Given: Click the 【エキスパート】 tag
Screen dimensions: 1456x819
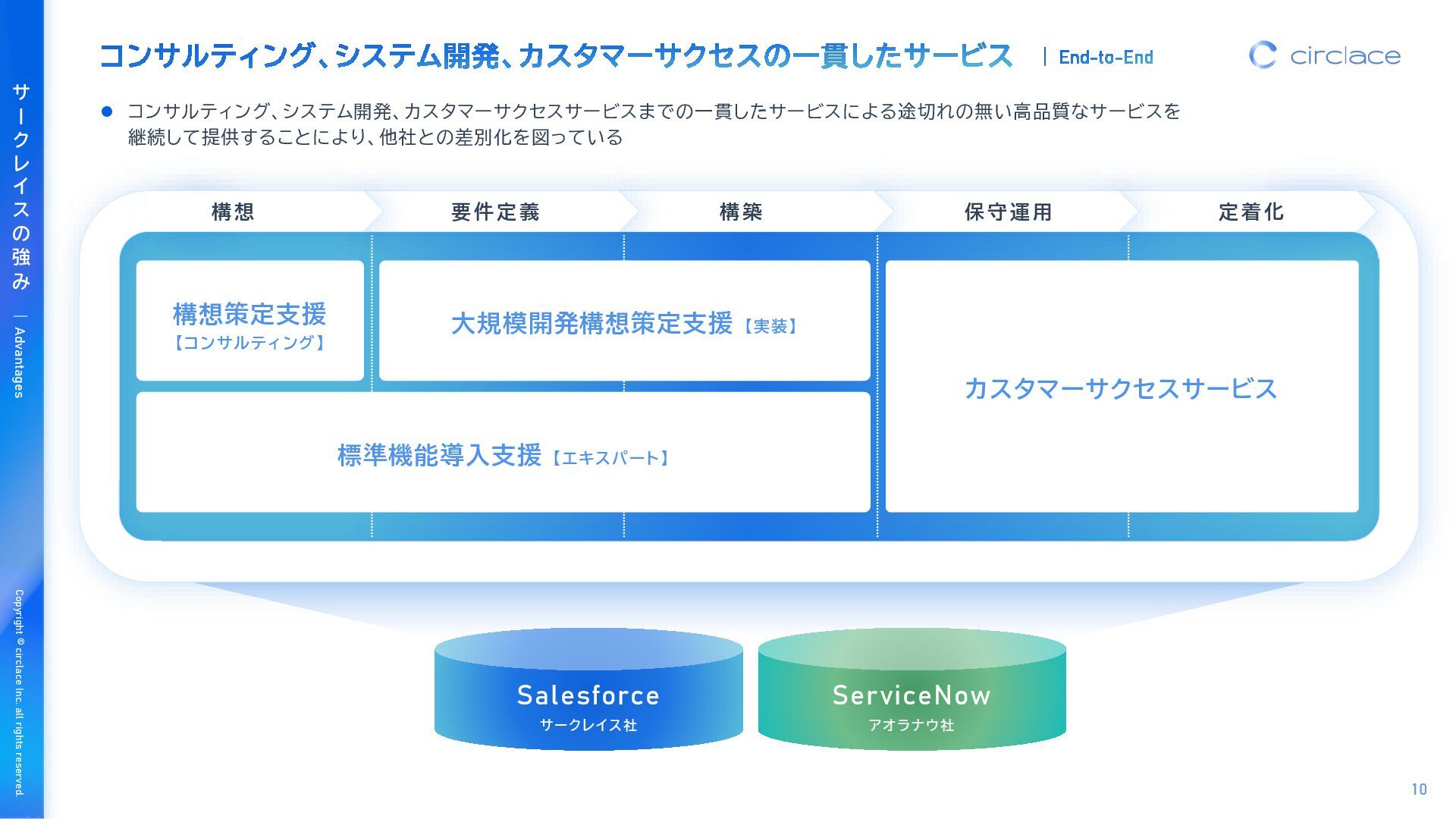Looking at the screenshot, I should tap(610, 458).
